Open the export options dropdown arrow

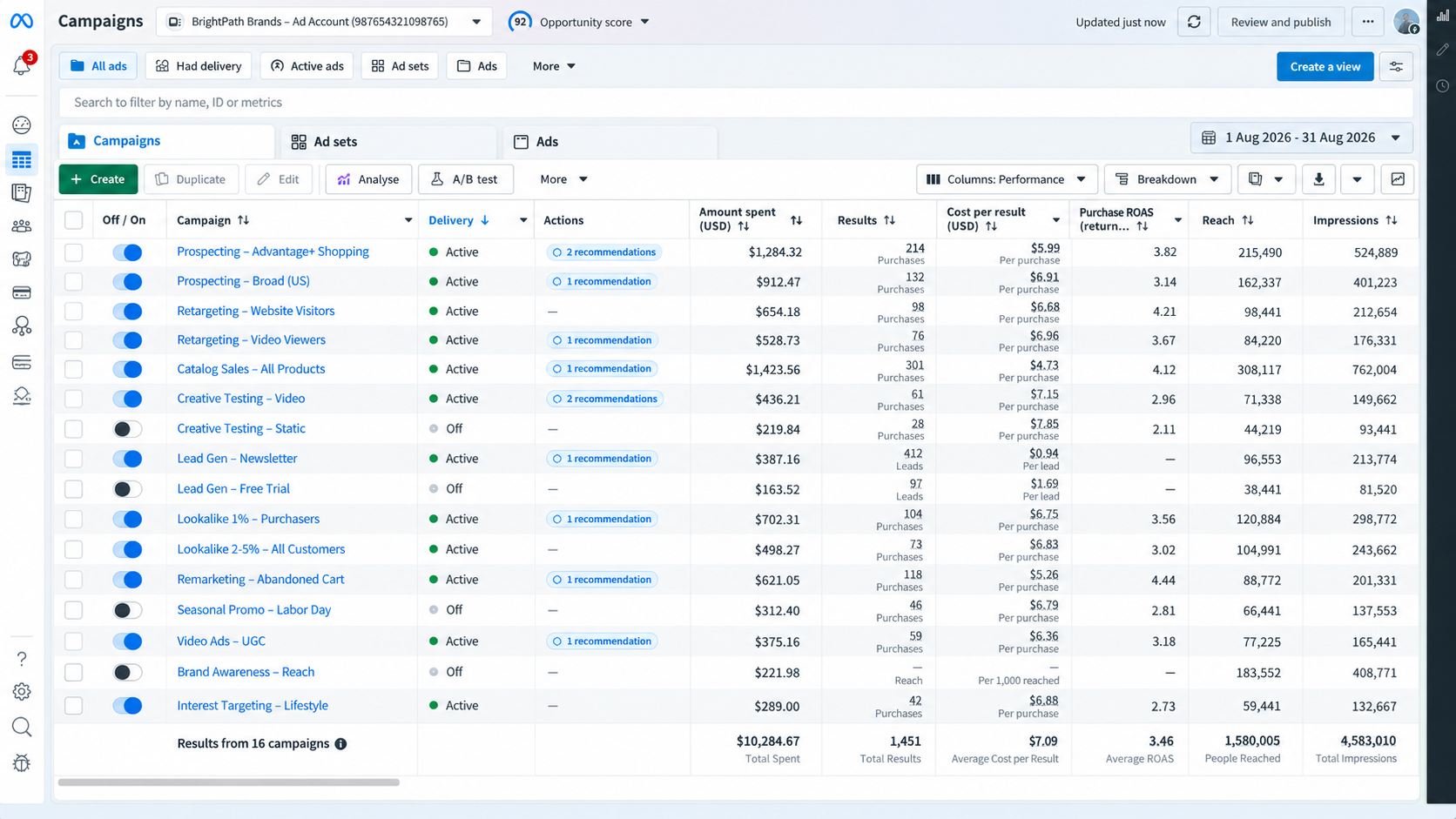point(1357,179)
